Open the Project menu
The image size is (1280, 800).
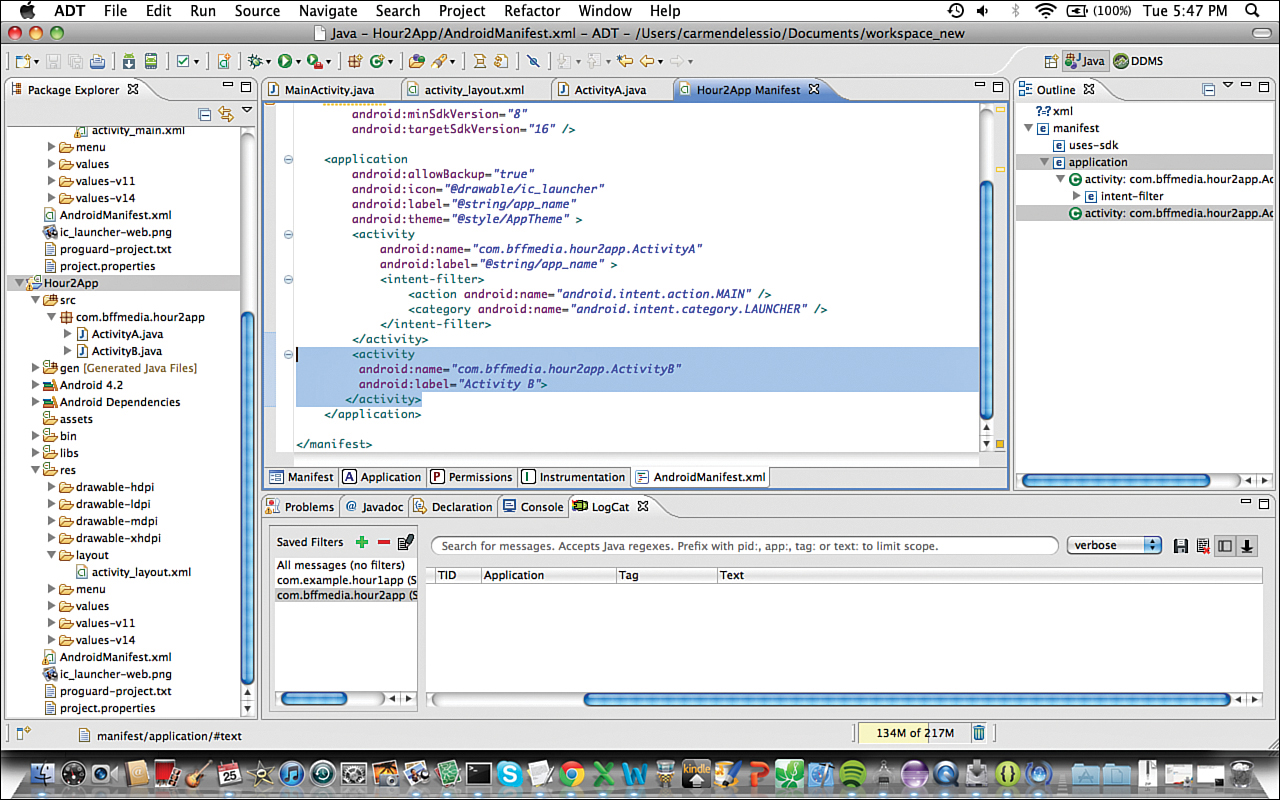pos(462,11)
